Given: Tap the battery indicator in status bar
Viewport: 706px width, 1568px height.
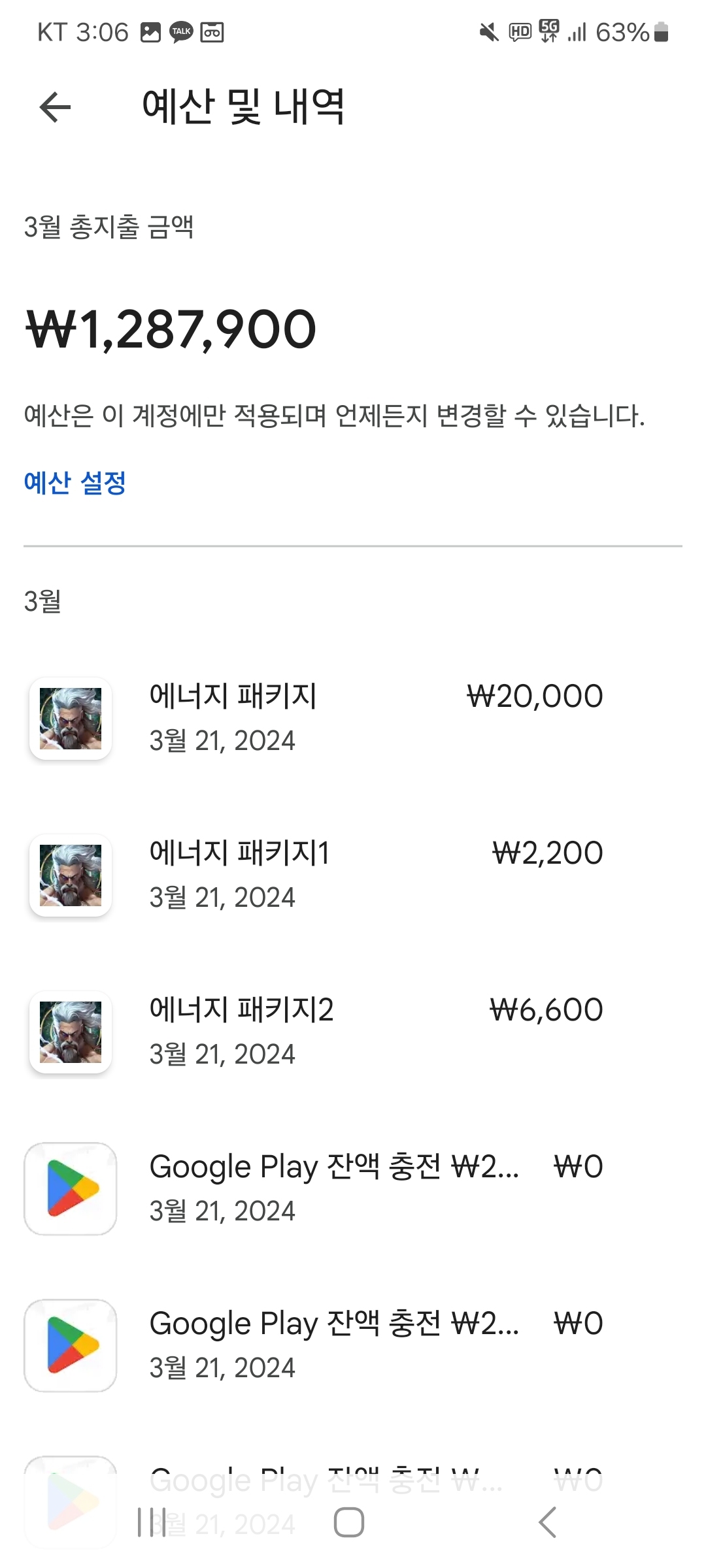Looking at the screenshot, I should 661,32.
